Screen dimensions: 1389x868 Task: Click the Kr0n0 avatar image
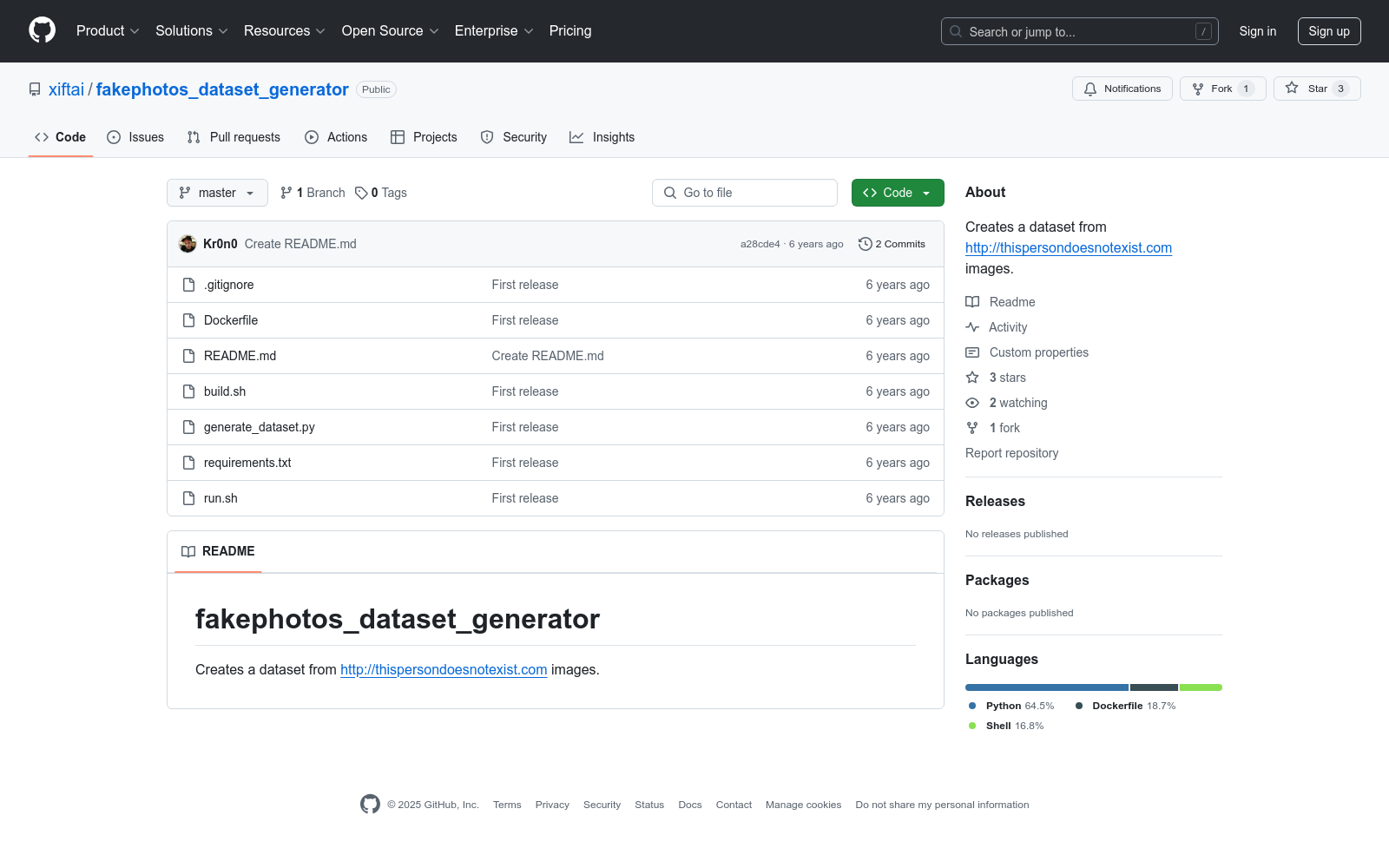click(188, 244)
